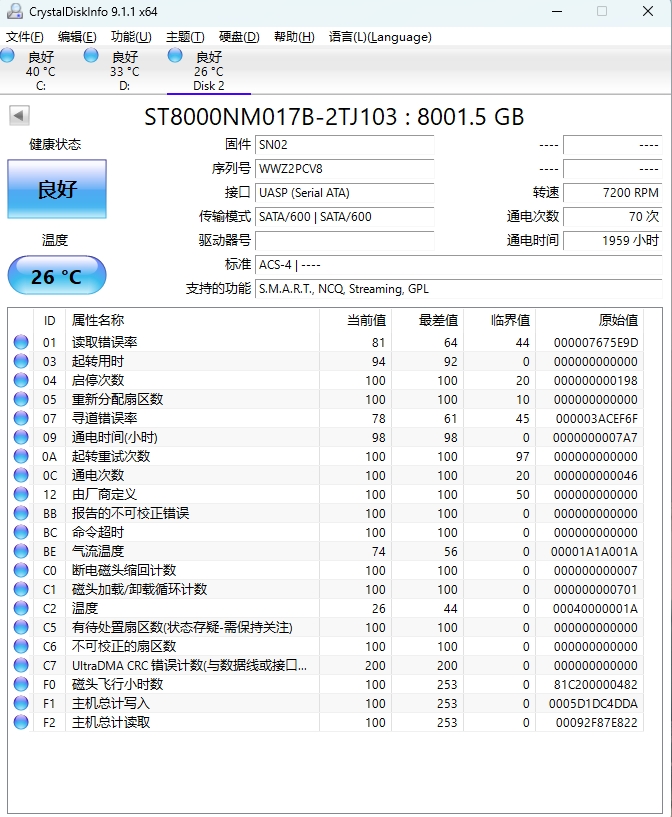Click the 良好 health status button

(57, 189)
